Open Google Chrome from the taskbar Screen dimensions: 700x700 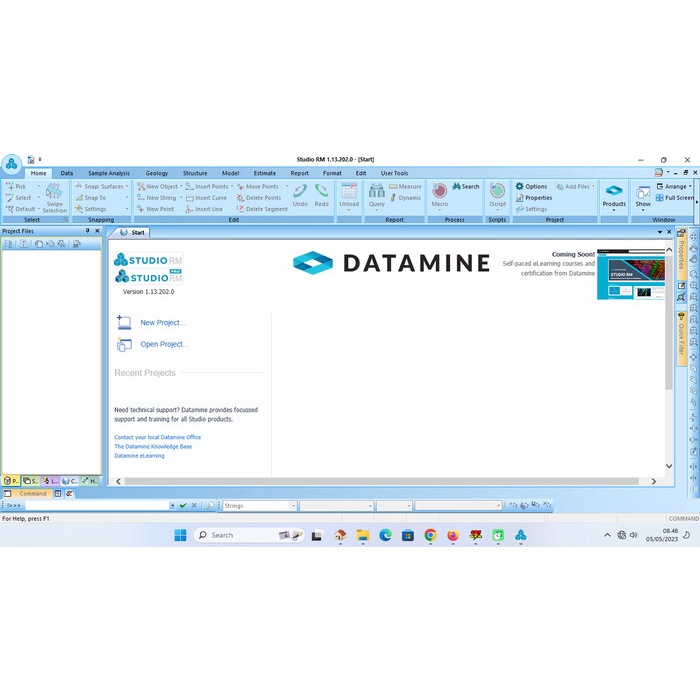click(x=430, y=535)
